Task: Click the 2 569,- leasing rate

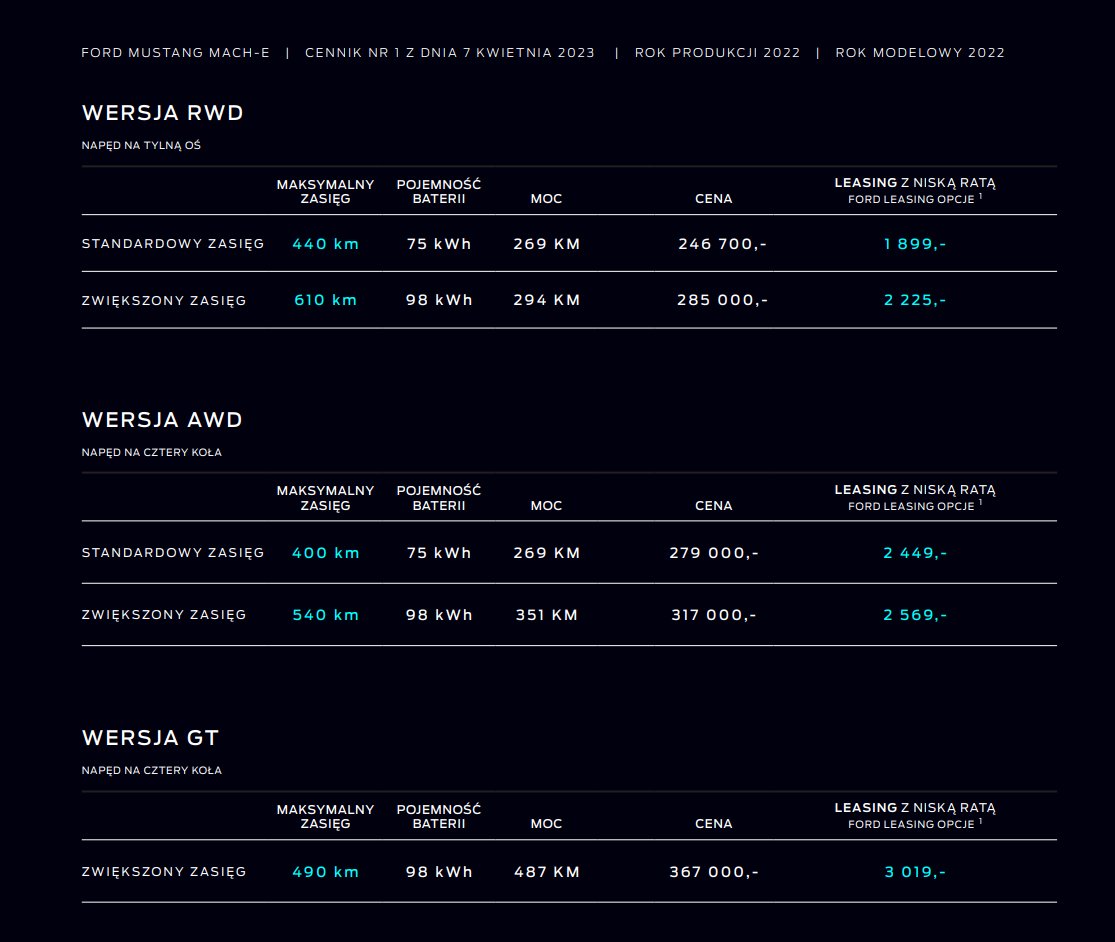Action: (914, 615)
